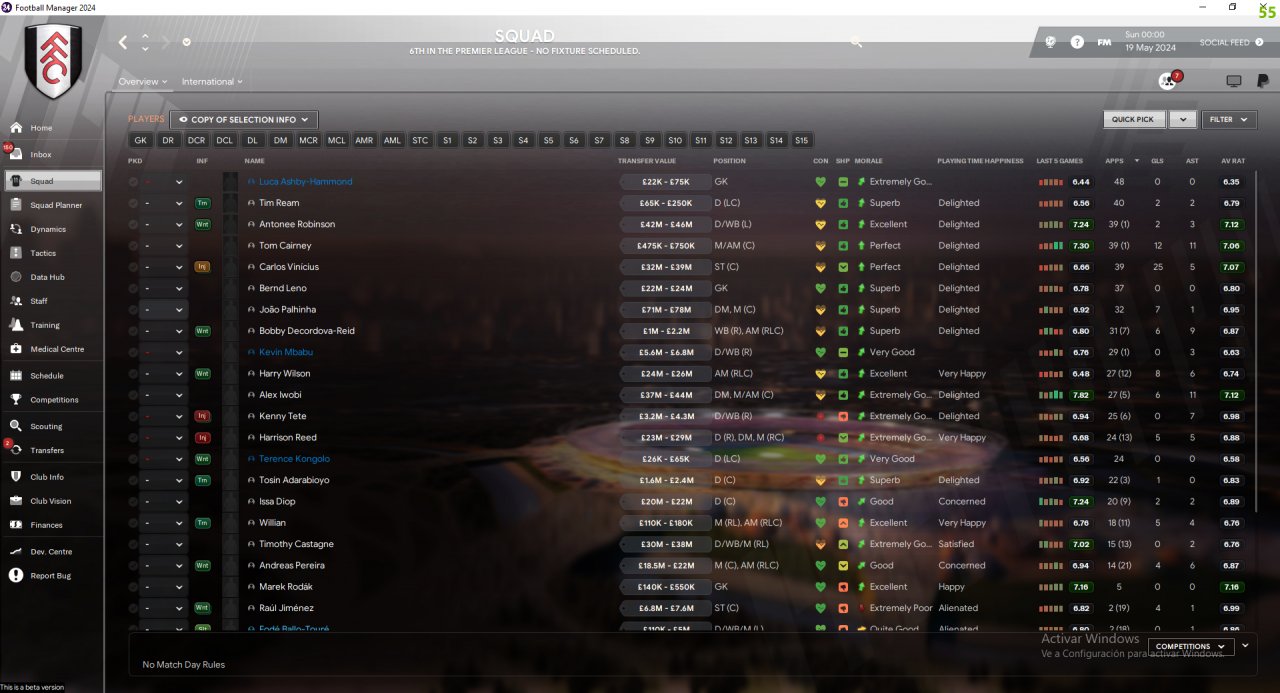
Task: Open Tactics section
Action: coord(52,253)
